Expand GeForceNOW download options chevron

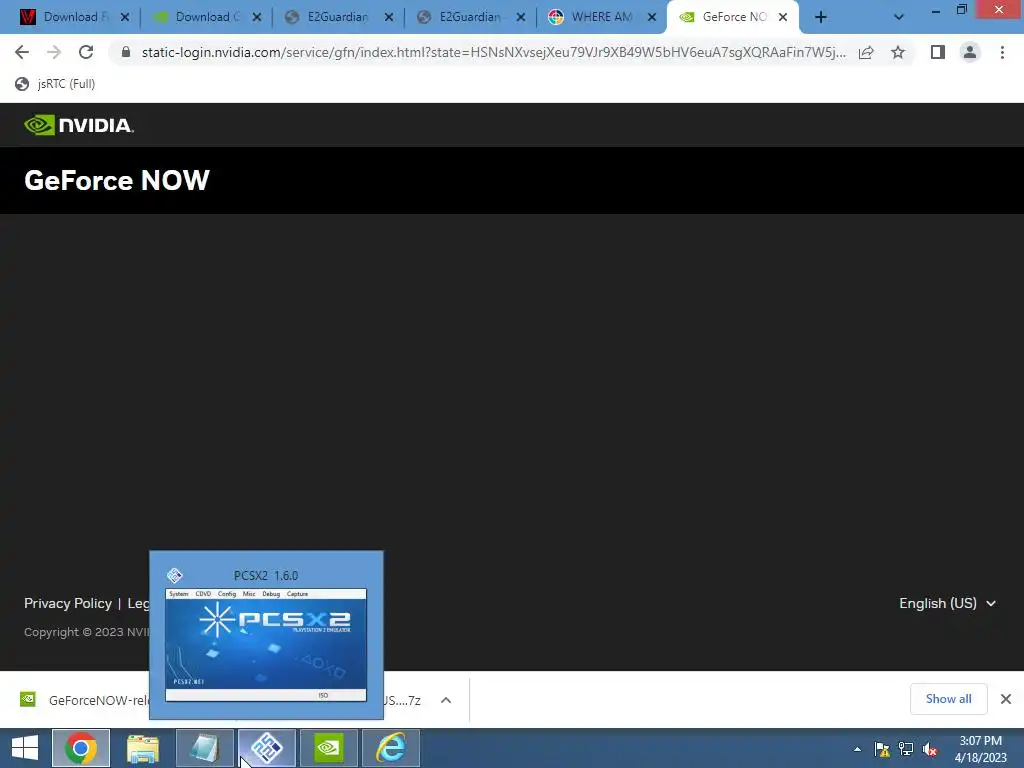(446, 700)
